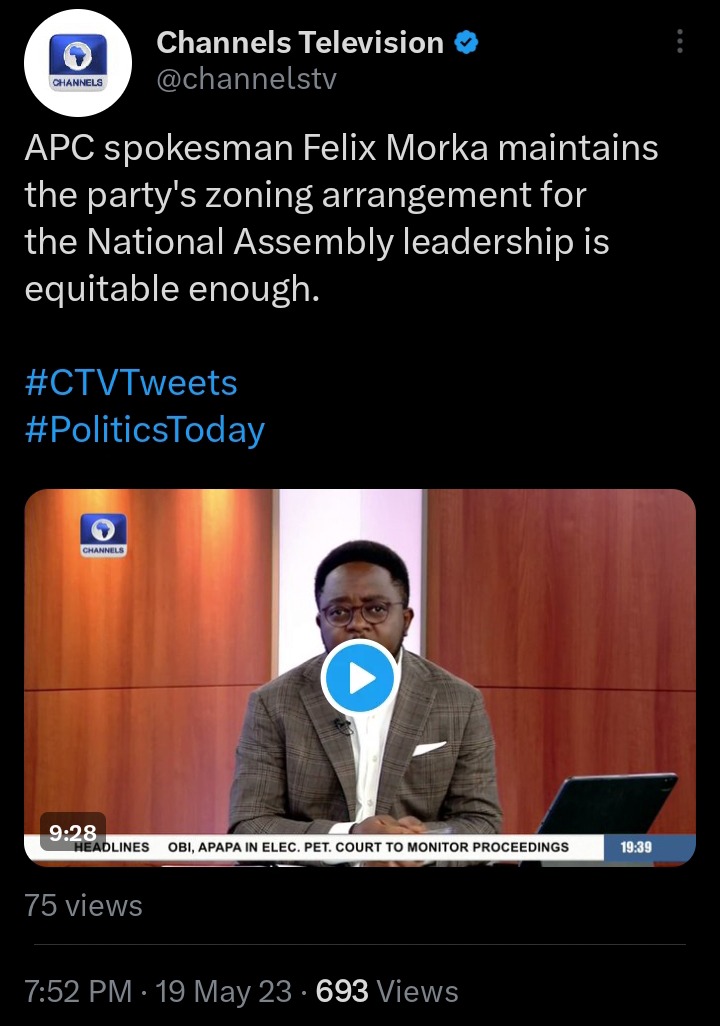Click the 7:52 PM tweet timestamp
This screenshot has width=720, height=1026.
pyautogui.click(x=79, y=991)
